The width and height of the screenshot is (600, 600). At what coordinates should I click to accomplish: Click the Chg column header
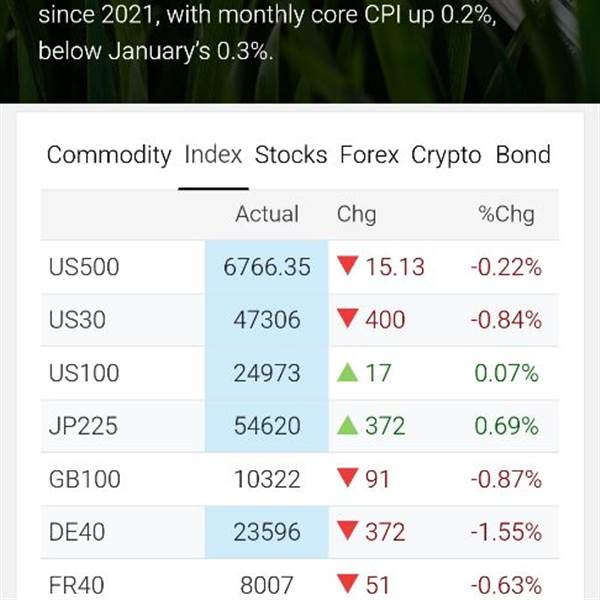(x=357, y=214)
